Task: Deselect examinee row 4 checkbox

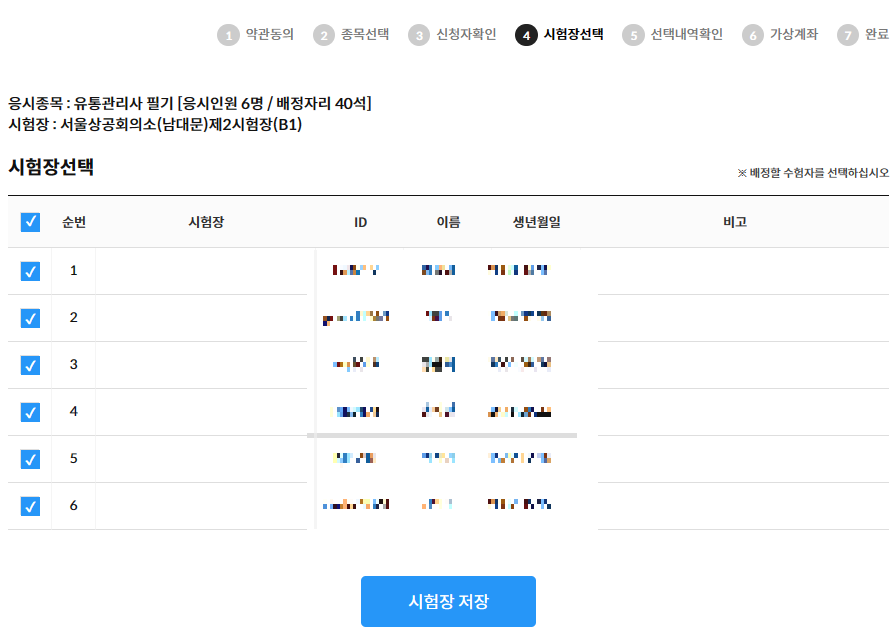Action: tap(31, 412)
